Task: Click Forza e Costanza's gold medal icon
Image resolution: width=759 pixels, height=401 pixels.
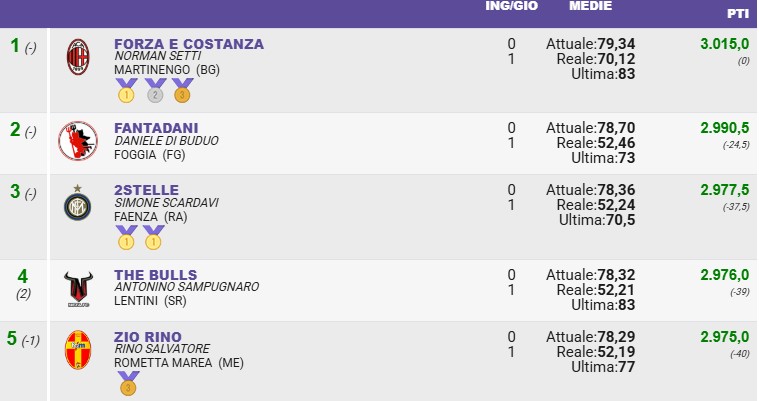Action: pyautogui.click(x=126, y=91)
